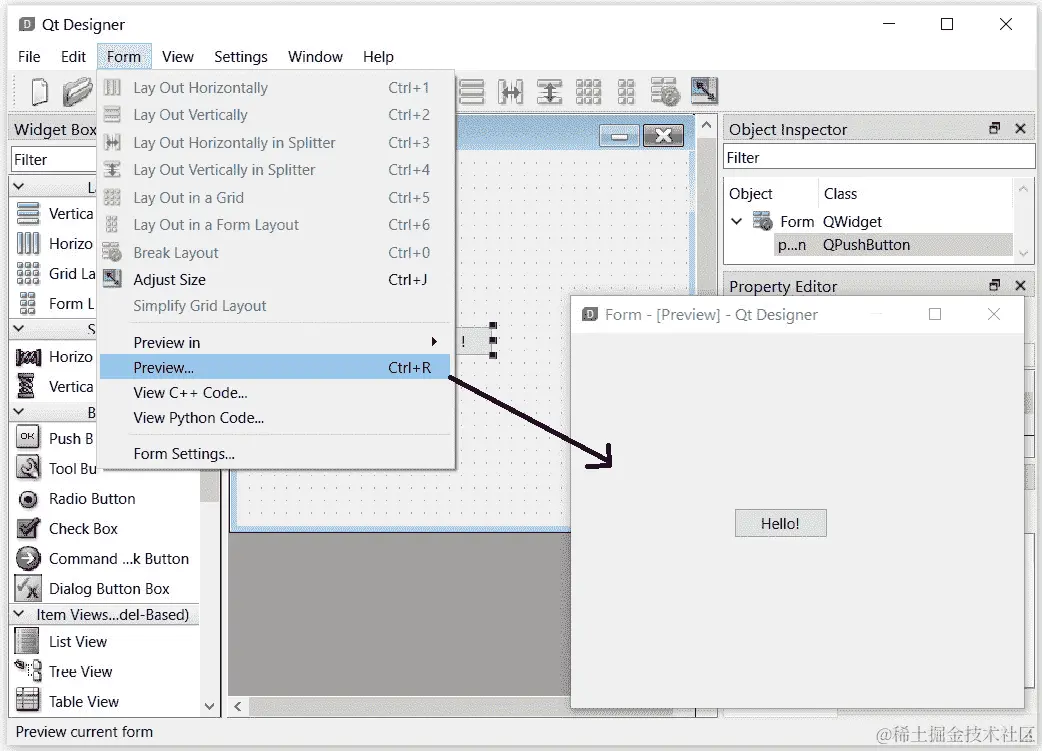The image size is (1042, 751).
Task: Open the Window menu
Action: coord(315,56)
